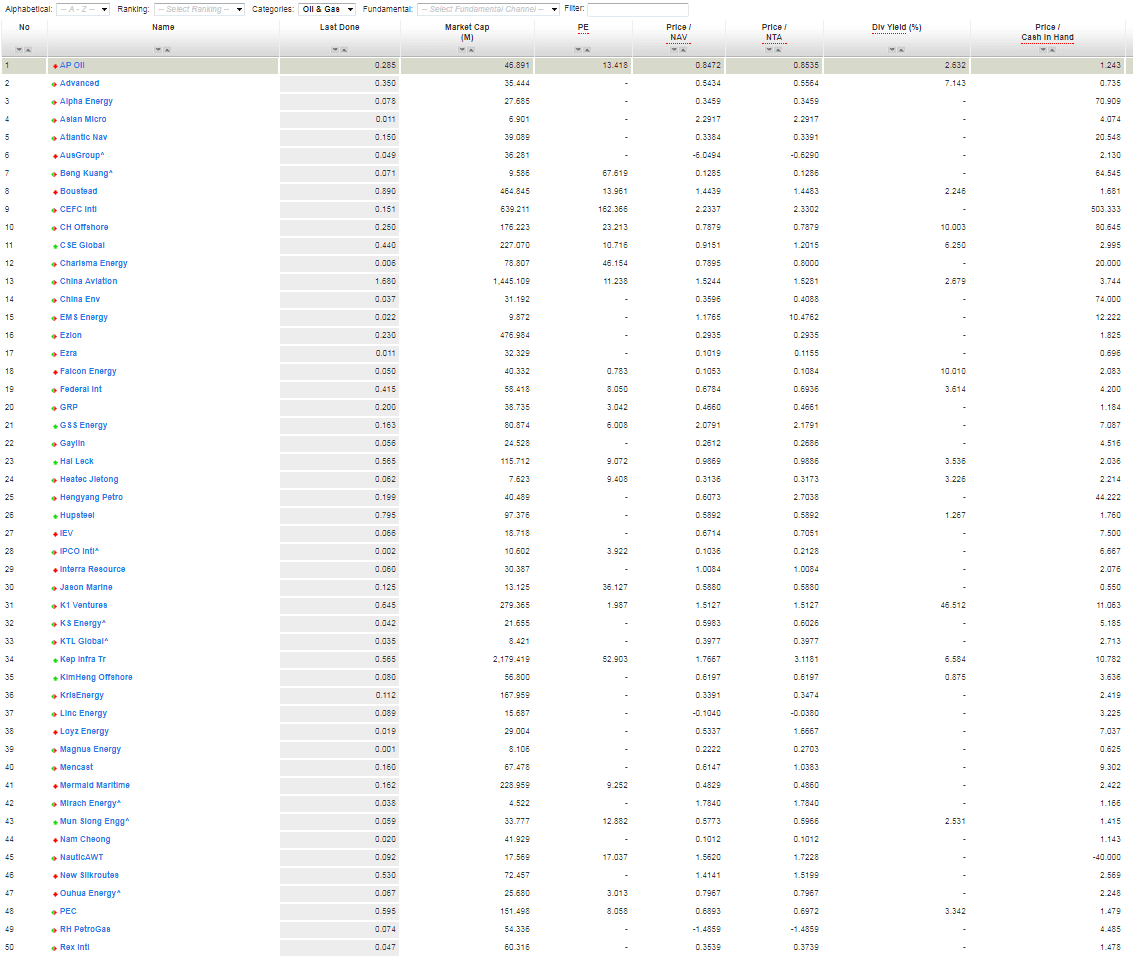The image size is (1133, 961).
Task: Open the Advanced stock link
Action: (79, 83)
